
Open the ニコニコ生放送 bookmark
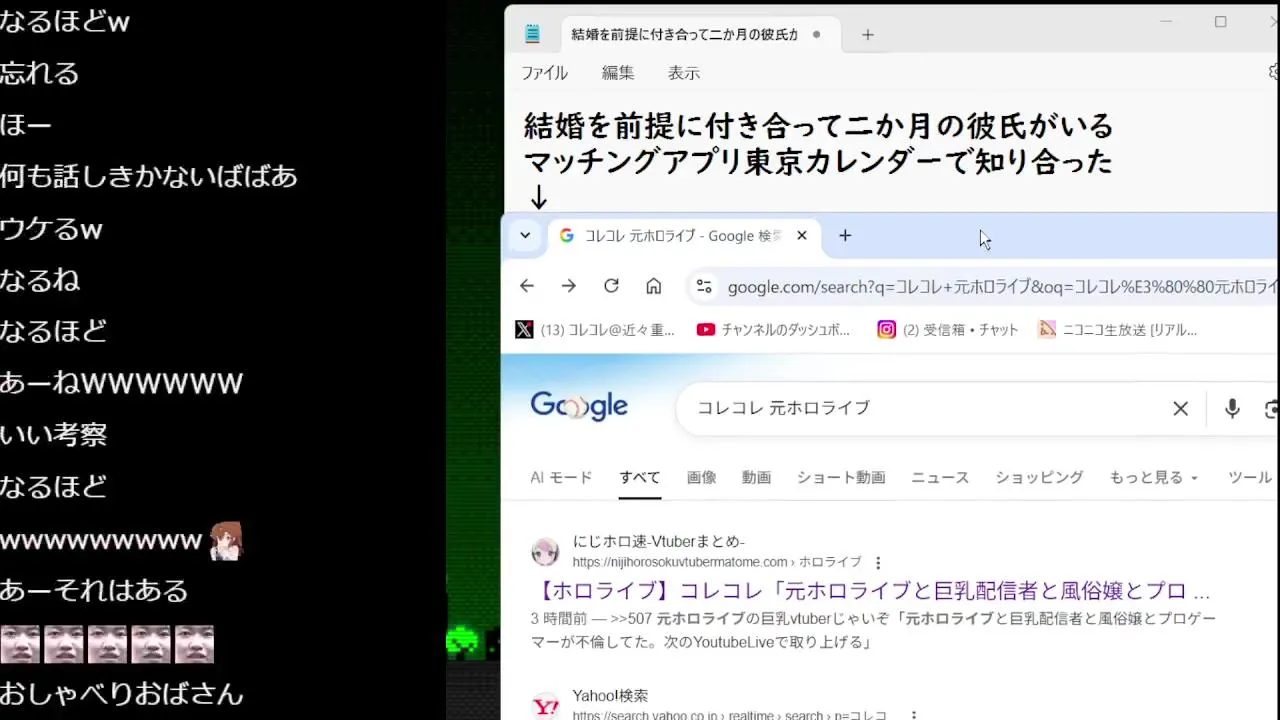(1117, 329)
